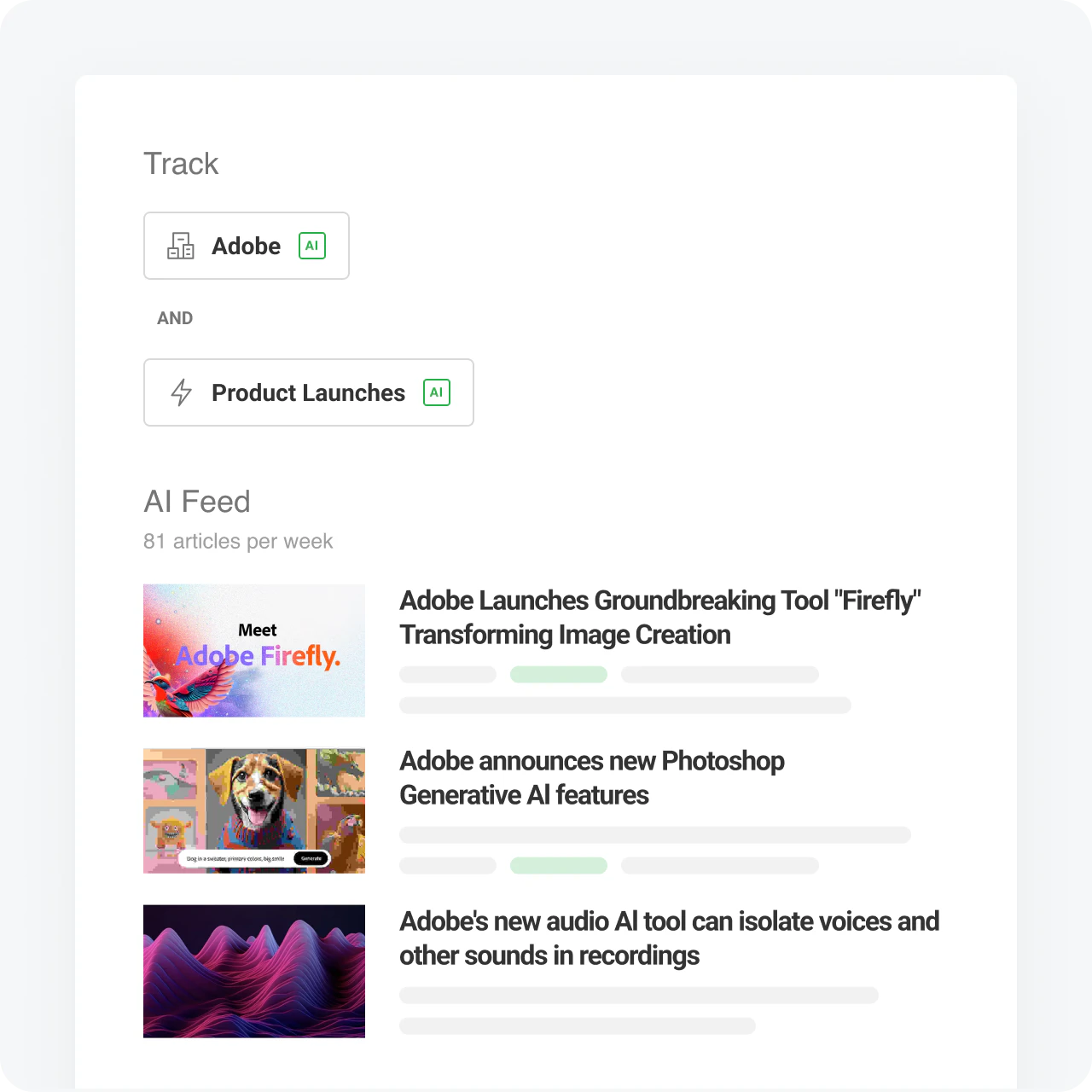Click the AI badge on the Adobe chip
Screen dimensions: 1092x1092
(x=311, y=246)
